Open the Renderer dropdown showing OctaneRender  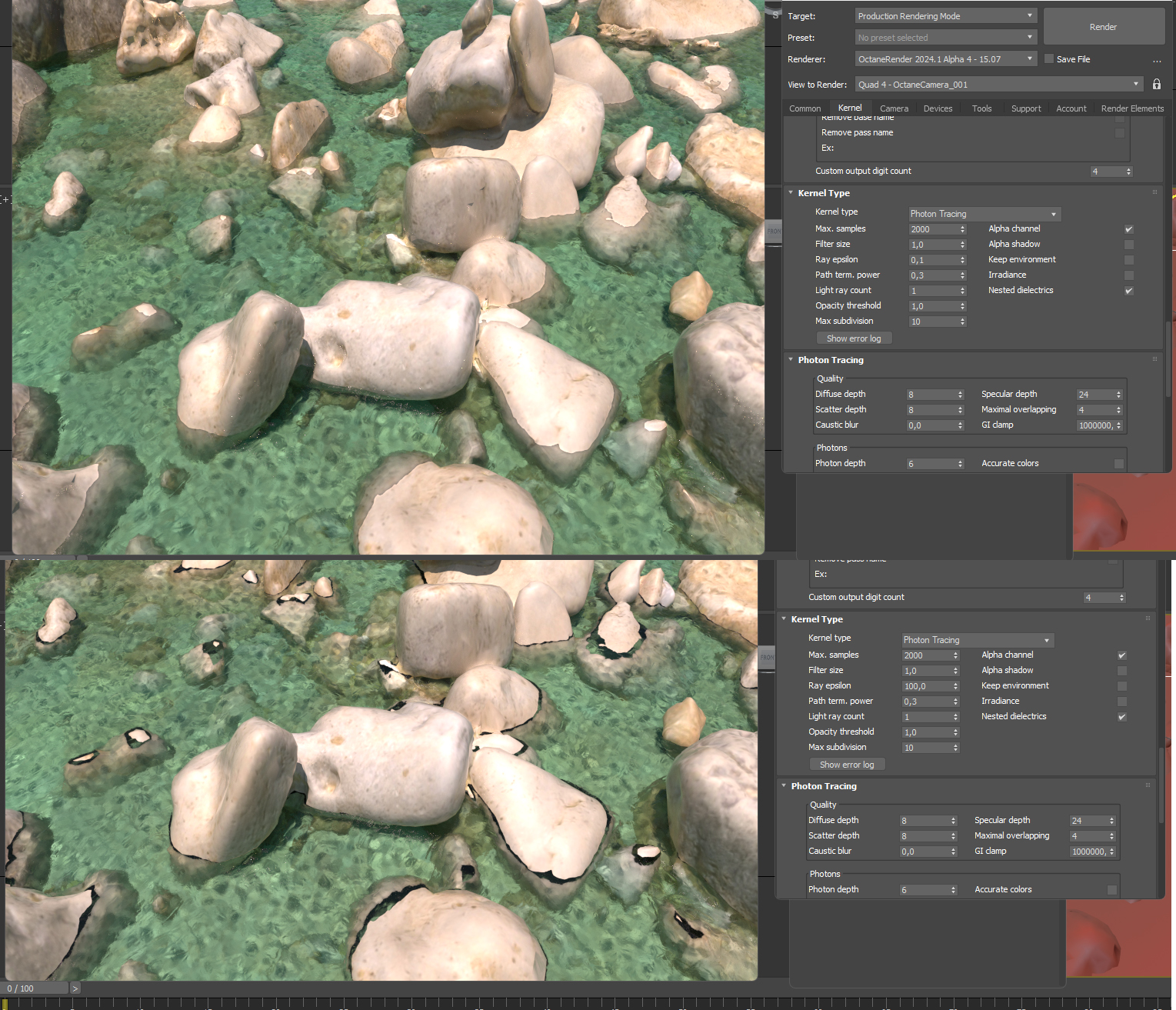(x=946, y=59)
